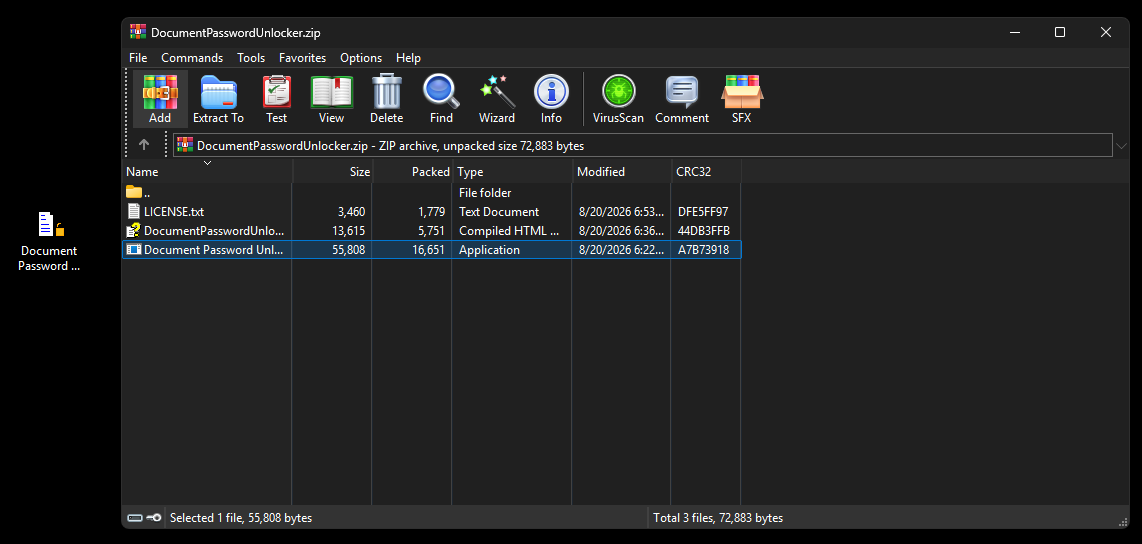1142x544 pixels.
Task: Start VirusScan on the archive
Action: click(x=618, y=99)
